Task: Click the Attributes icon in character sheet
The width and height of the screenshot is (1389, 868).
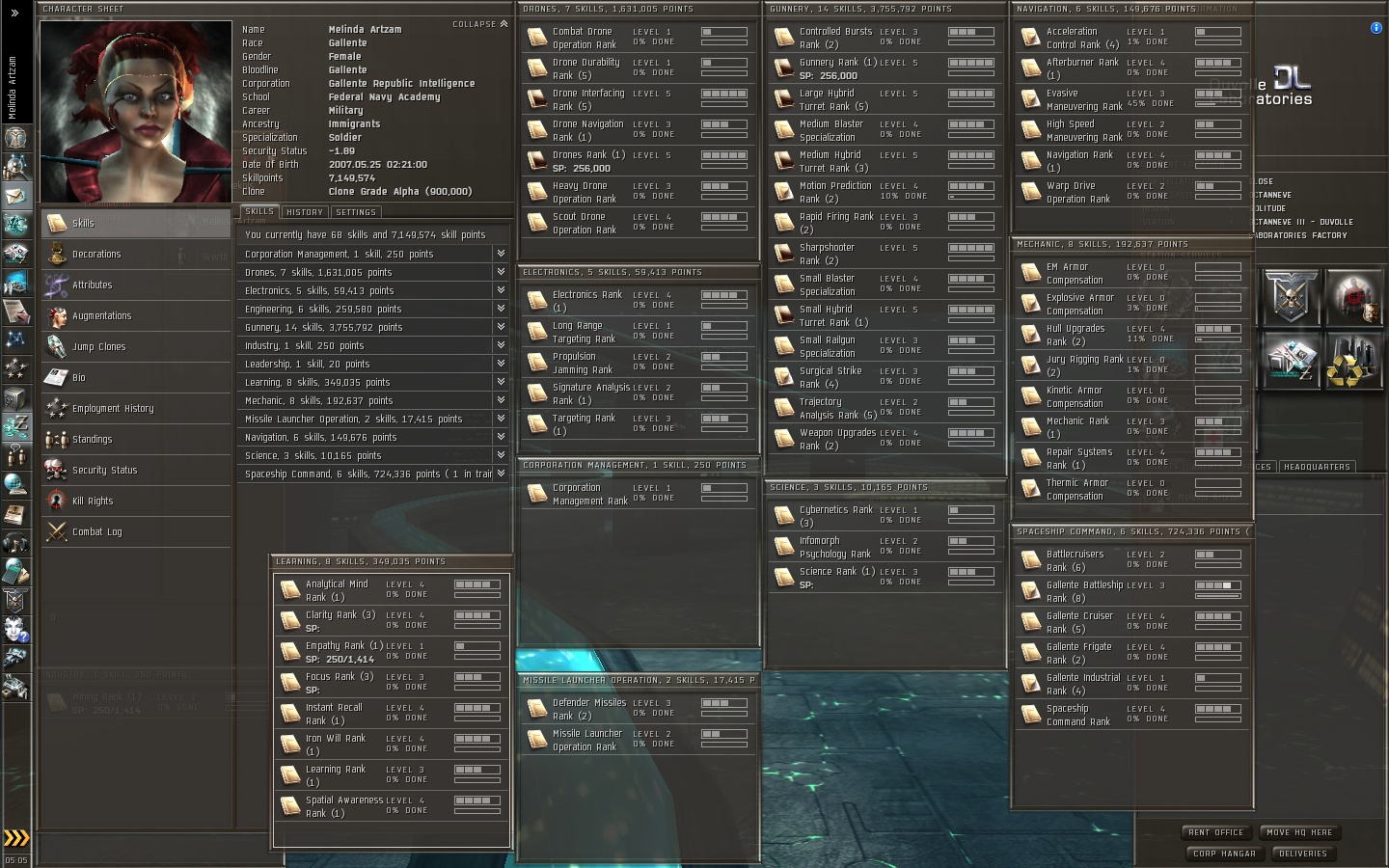Action: point(57,285)
